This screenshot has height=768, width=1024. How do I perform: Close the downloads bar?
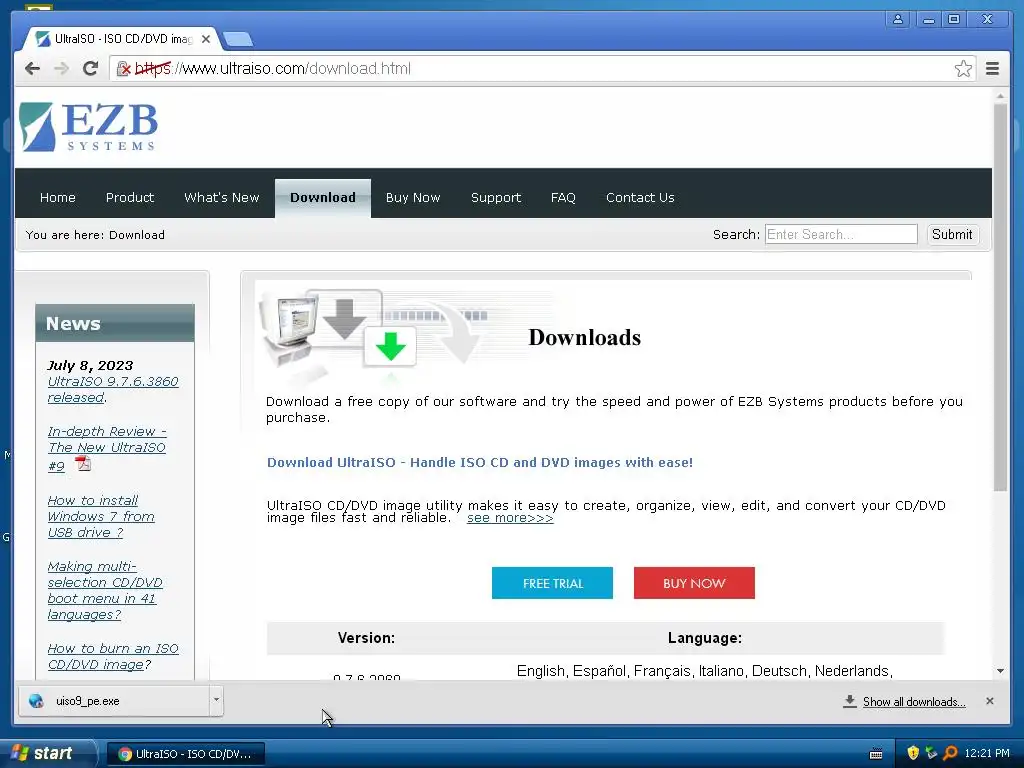[990, 701]
